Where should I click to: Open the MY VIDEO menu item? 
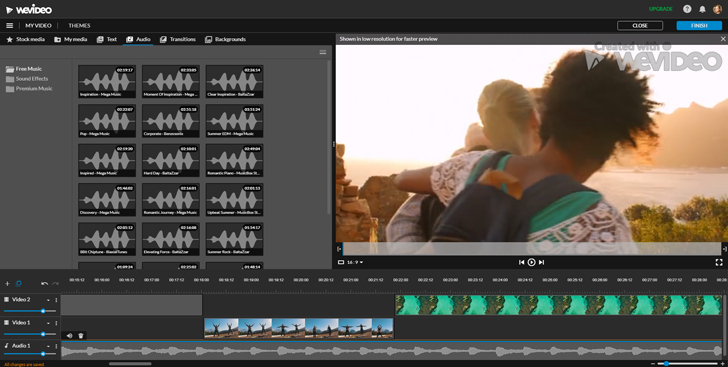click(38, 26)
